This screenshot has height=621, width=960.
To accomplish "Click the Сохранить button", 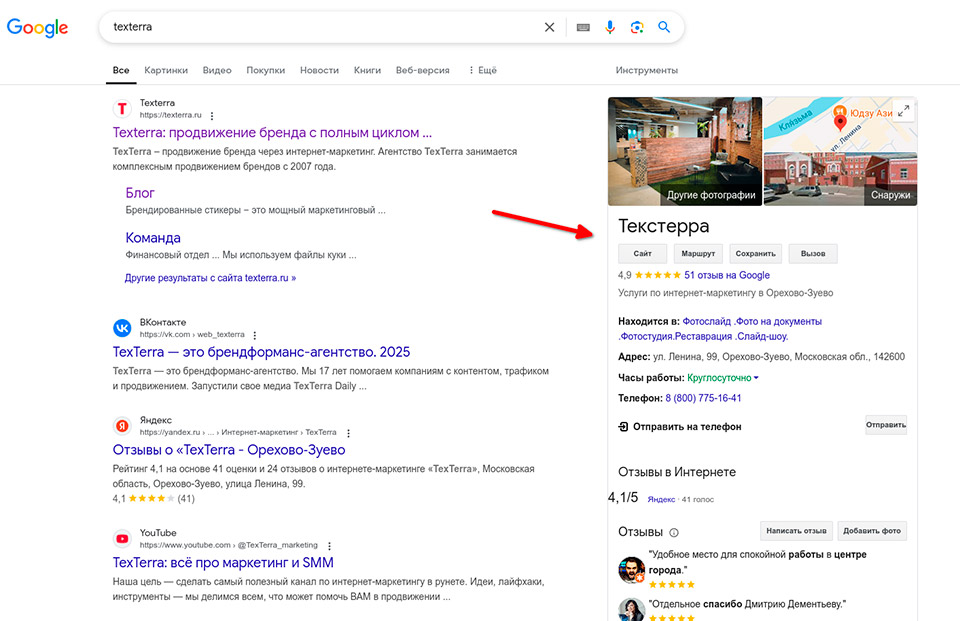I will (756, 254).
